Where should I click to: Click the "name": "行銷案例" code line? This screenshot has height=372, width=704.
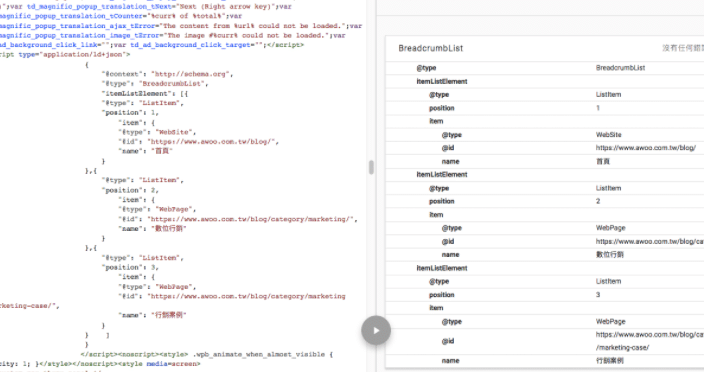[152, 315]
